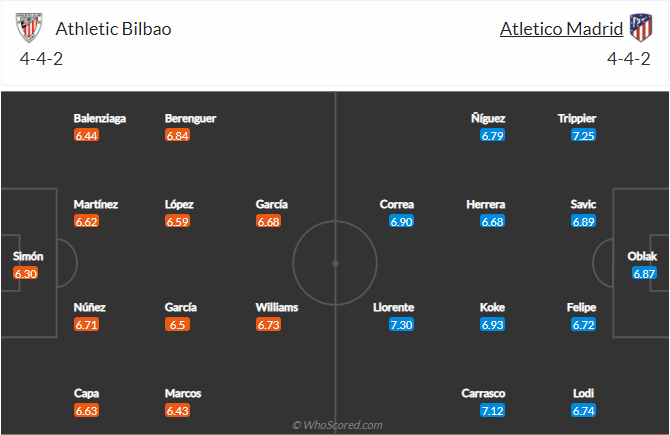Screen dimensions: 670x435
Task: Select goalkeeper Simón's rating badge
Action: coord(26,273)
